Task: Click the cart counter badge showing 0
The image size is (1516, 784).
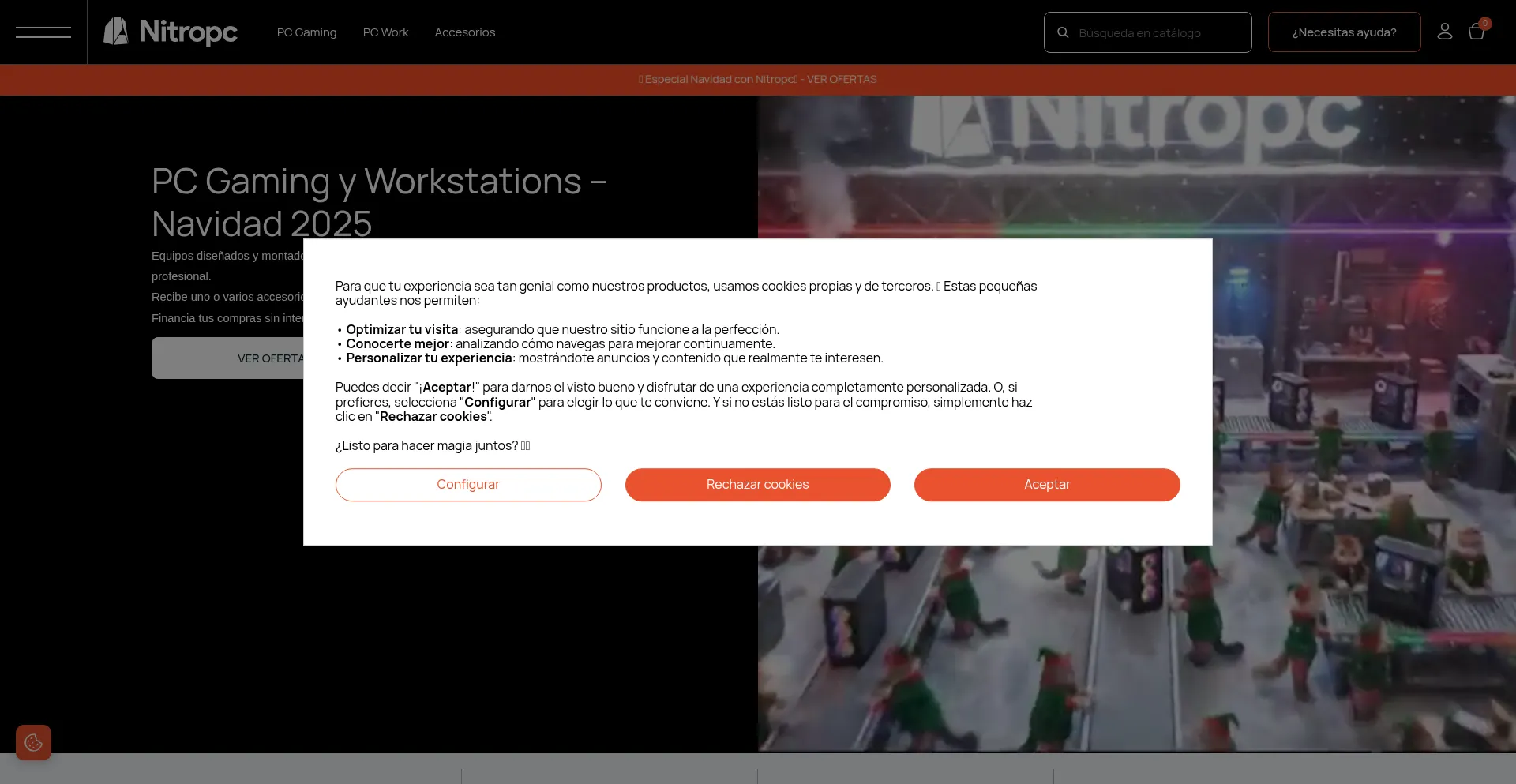Action: (x=1485, y=23)
